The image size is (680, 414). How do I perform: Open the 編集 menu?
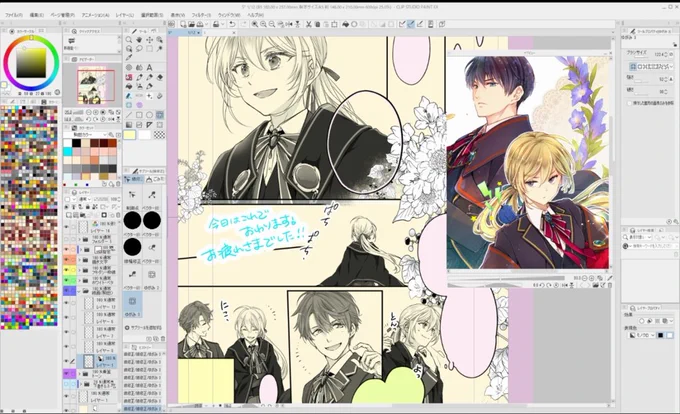click(36, 15)
